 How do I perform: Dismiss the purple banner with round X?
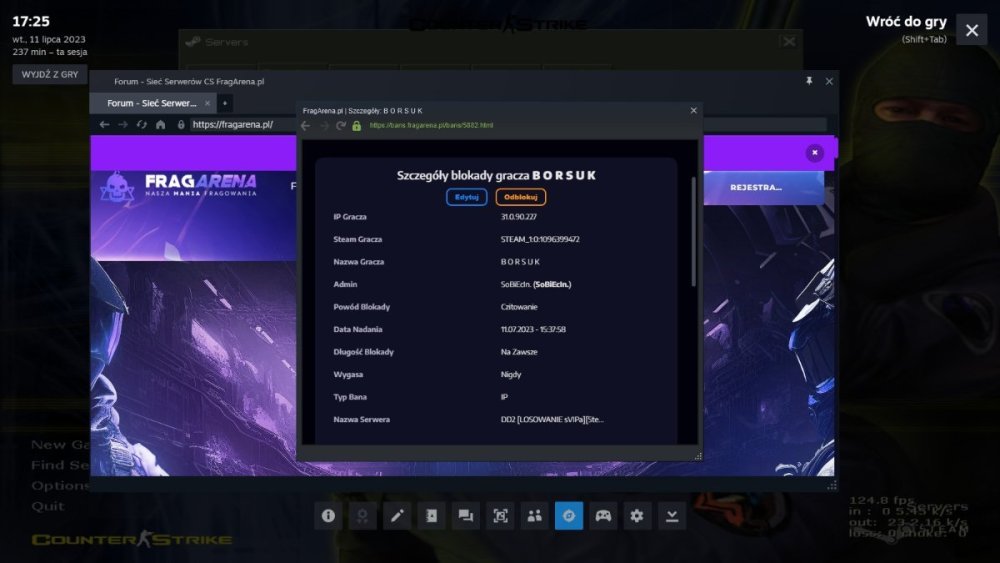click(815, 153)
